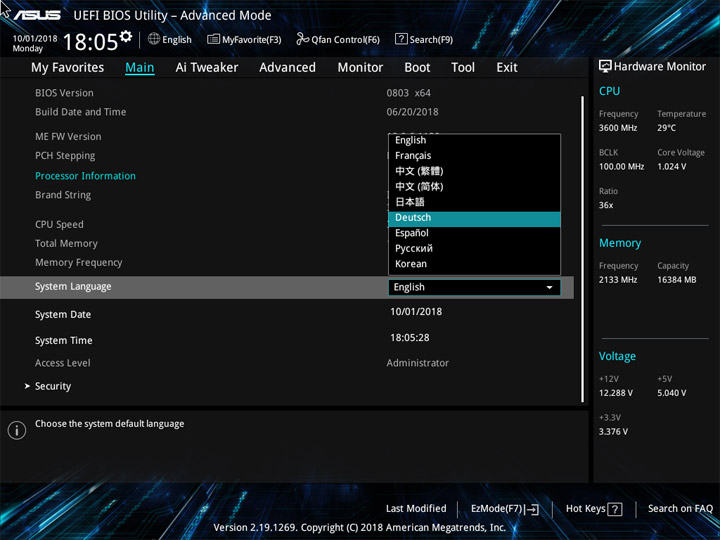Click CPU temperature value 29°C
The height and width of the screenshot is (540, 720).
(666, 128)
